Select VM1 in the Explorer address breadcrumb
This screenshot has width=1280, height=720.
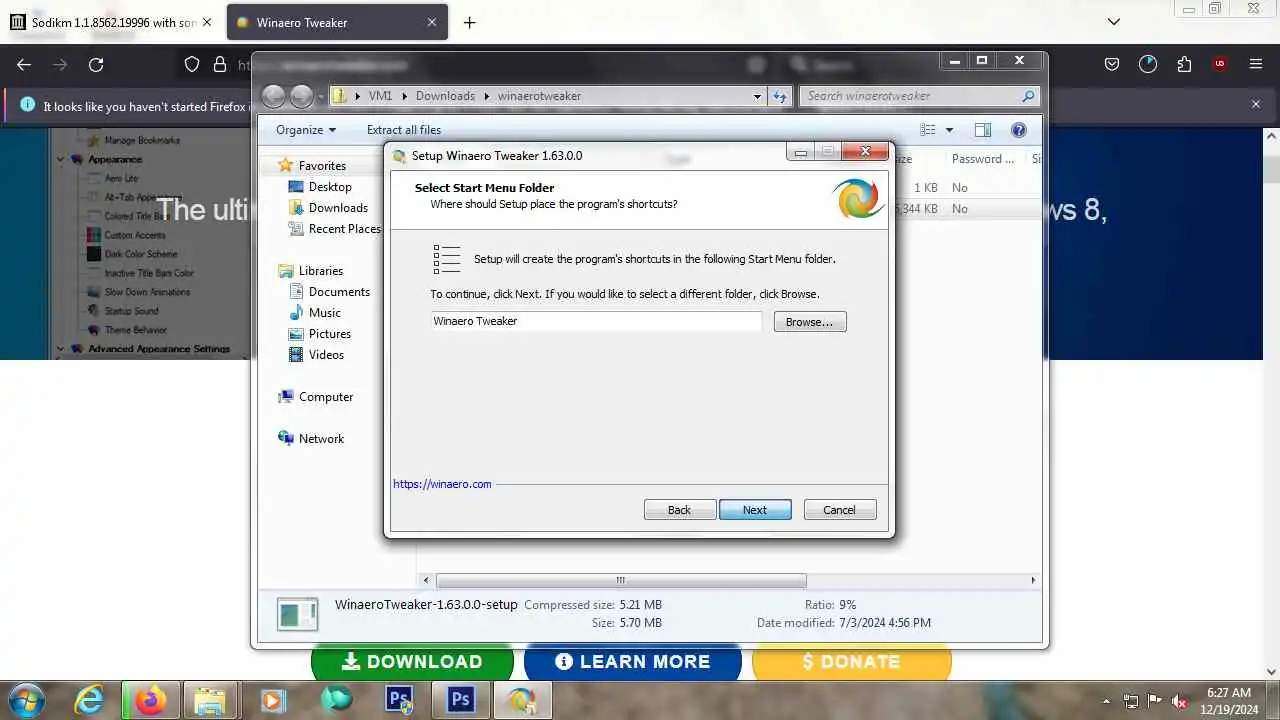(380, 96)
